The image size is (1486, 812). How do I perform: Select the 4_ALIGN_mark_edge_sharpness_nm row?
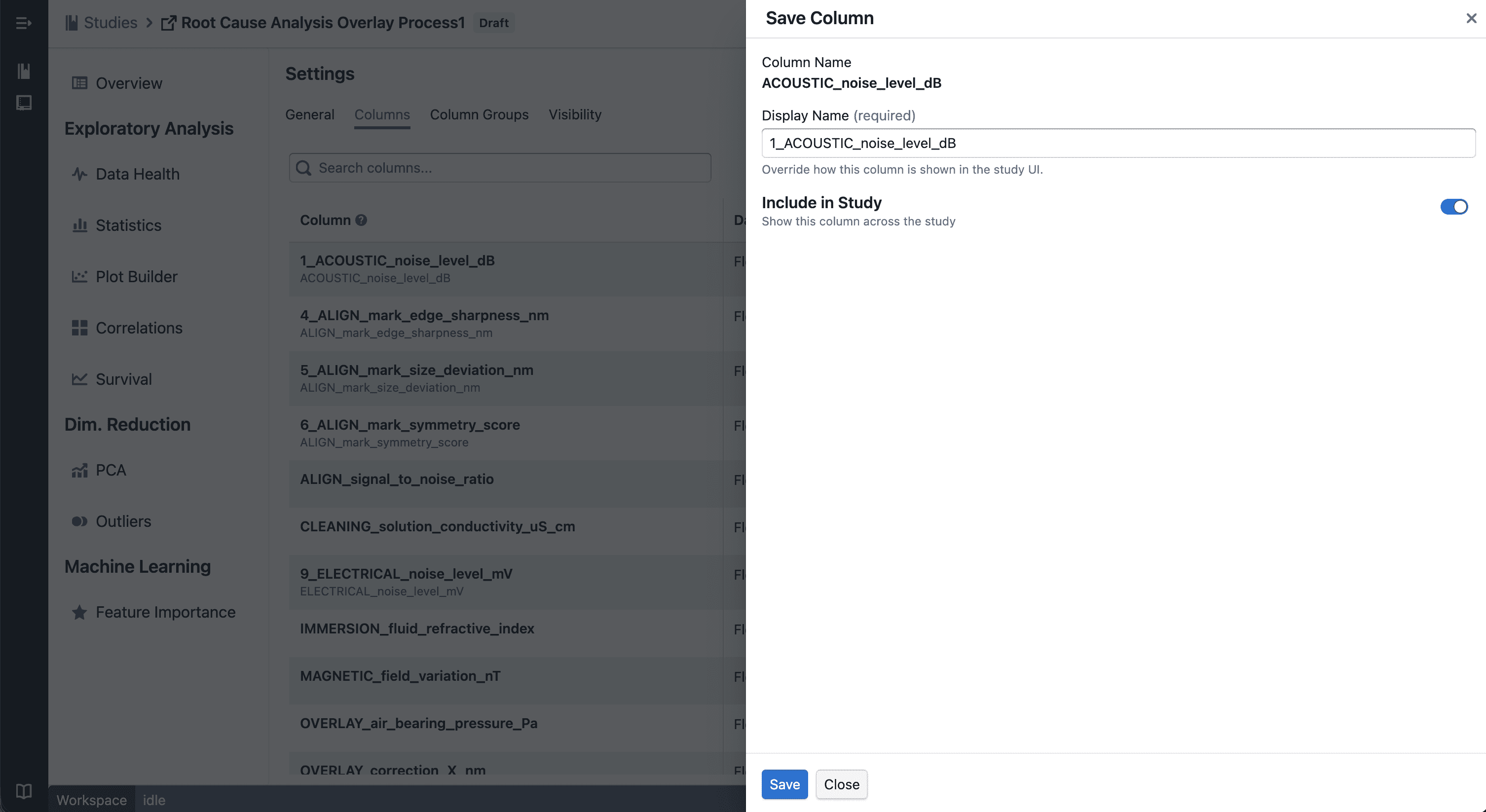[506, 324]
